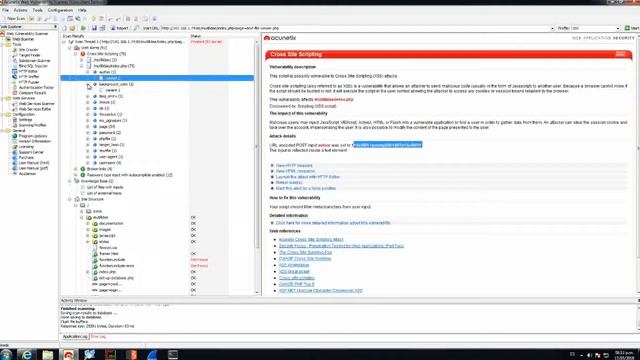
Task: Click the green start icon in the scan toolbar
Action: pos(83,28)
